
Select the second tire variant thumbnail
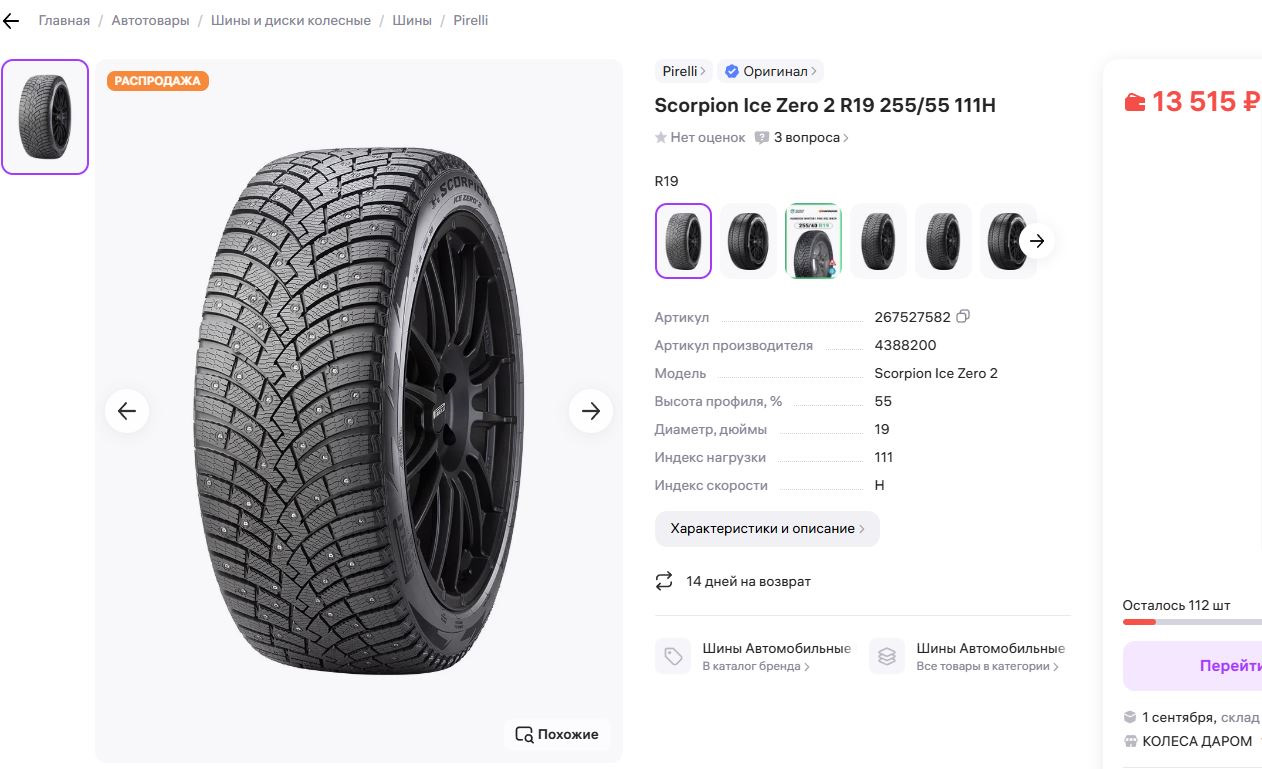[x=748, y=241]
